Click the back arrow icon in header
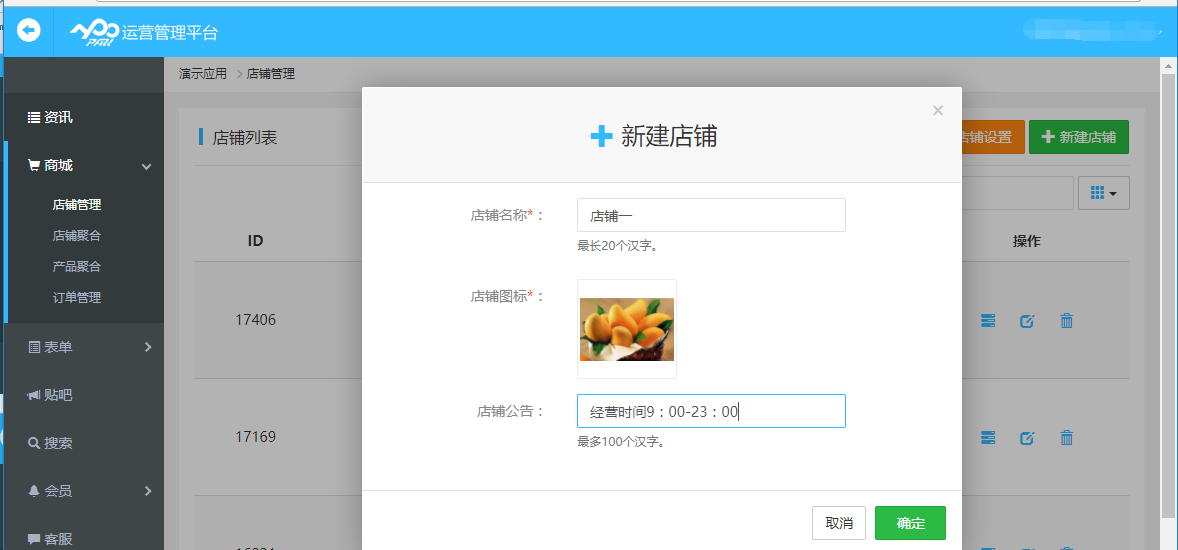This screenshot has width=1178, height=550. pos(29,31)
